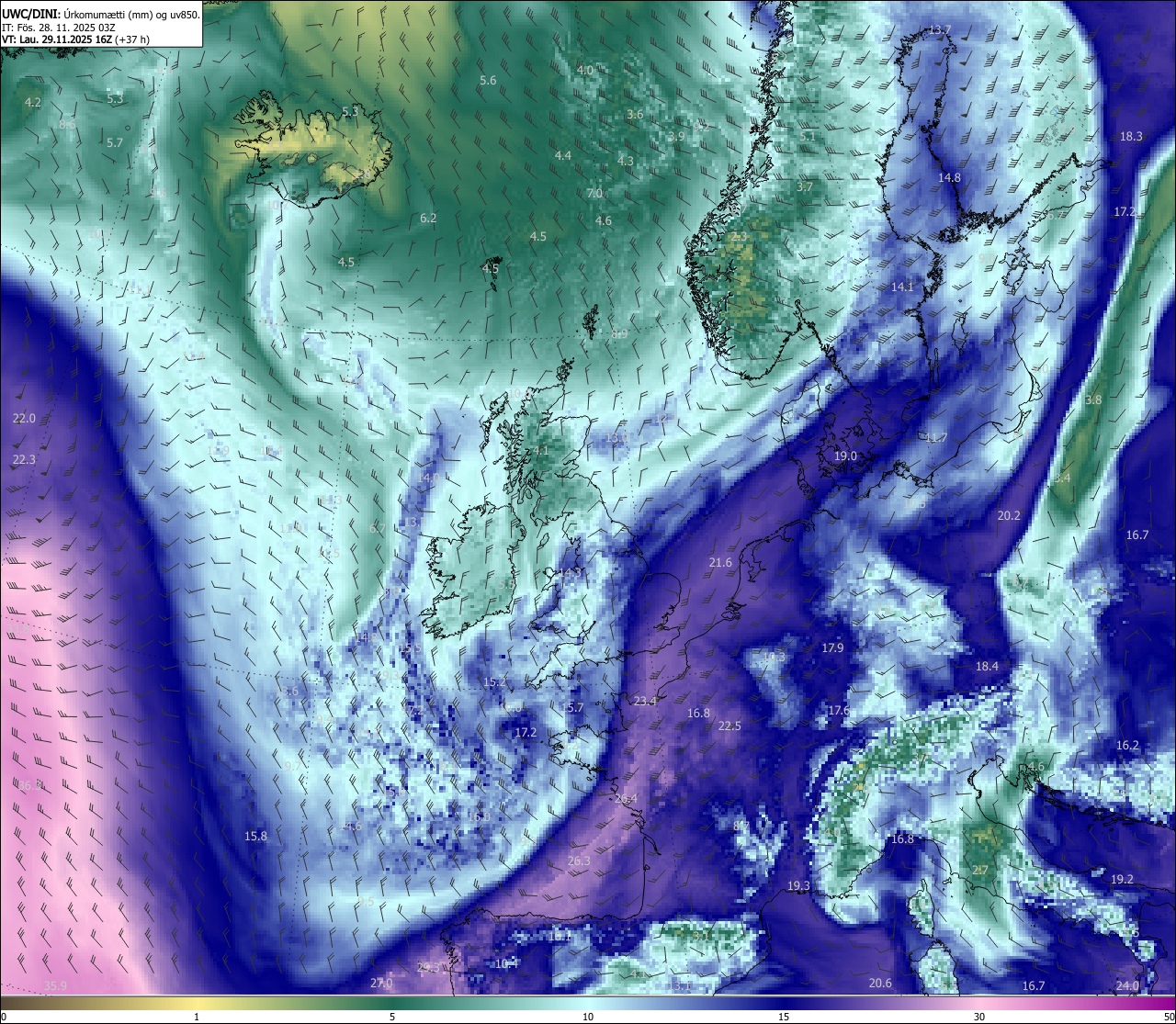Click the 13.7 value over northern Scandinavia
1176x1024 pixels.
[939, 30]
